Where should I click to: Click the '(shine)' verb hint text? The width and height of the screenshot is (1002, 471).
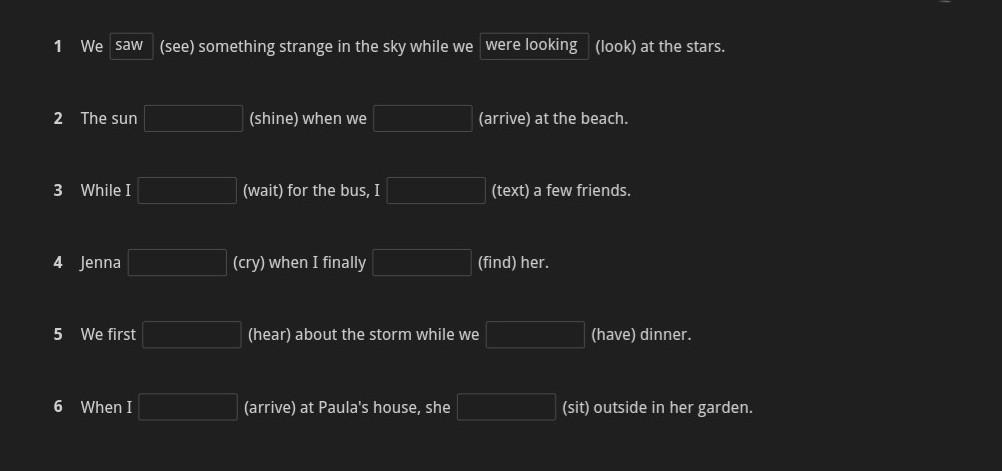[x=274, y=118]
